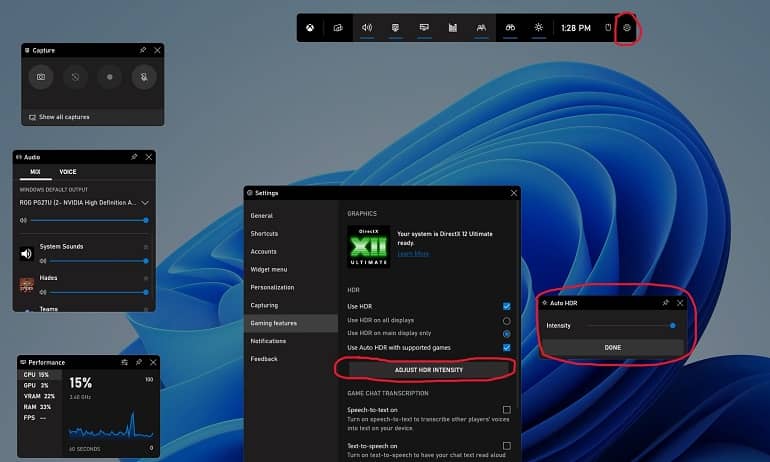Viewport: 770px width, 462px height.
Task: Open the Xbox home icon in Game Bar
Action: pyautogui.click(x=310, y=28)
